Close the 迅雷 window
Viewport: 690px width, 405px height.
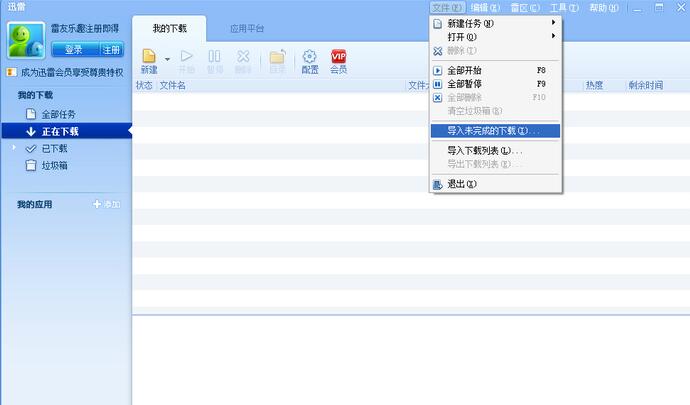(x=681, y=7)
